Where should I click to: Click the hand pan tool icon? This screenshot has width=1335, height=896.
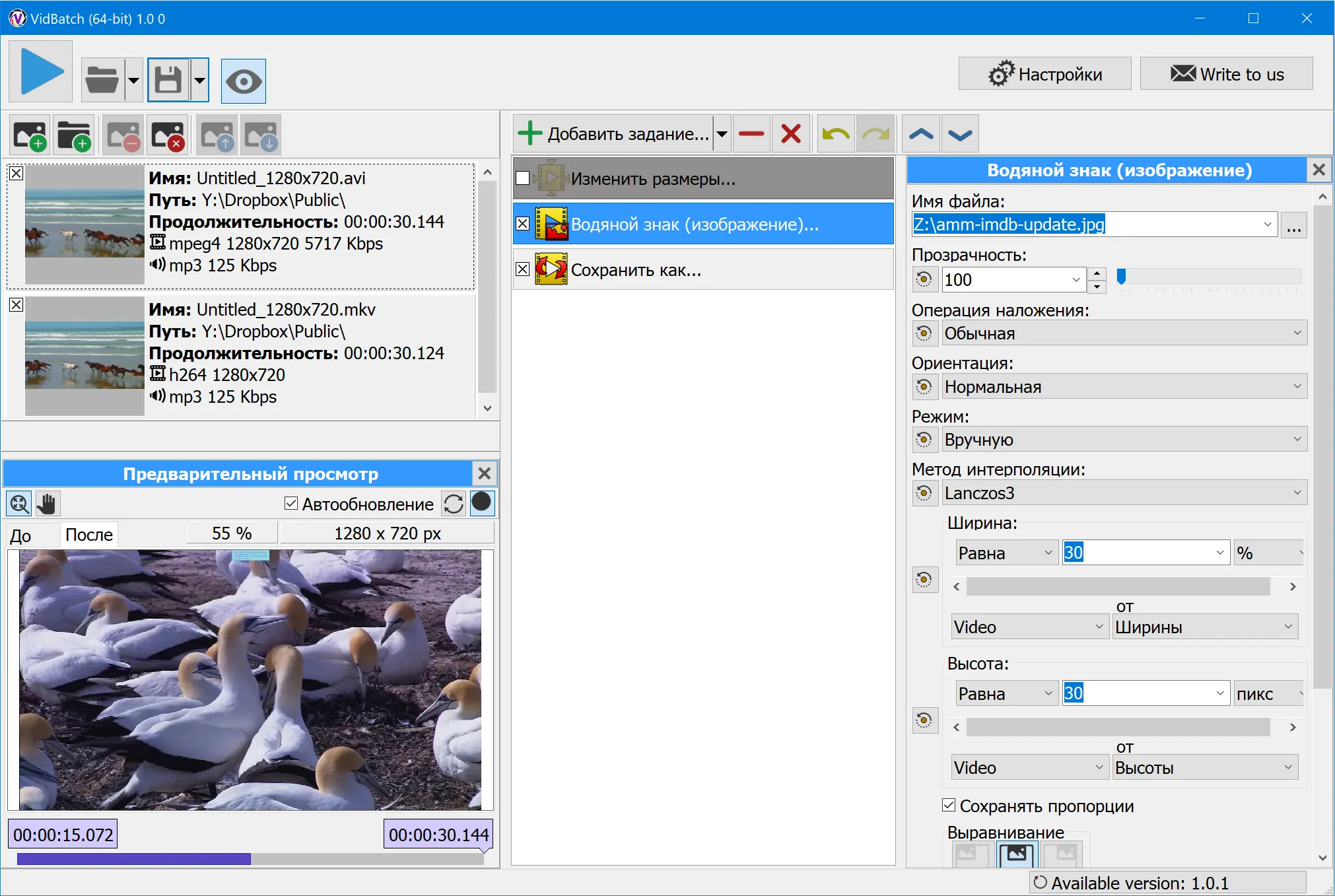pyautogui.click(x=46, y=504)
